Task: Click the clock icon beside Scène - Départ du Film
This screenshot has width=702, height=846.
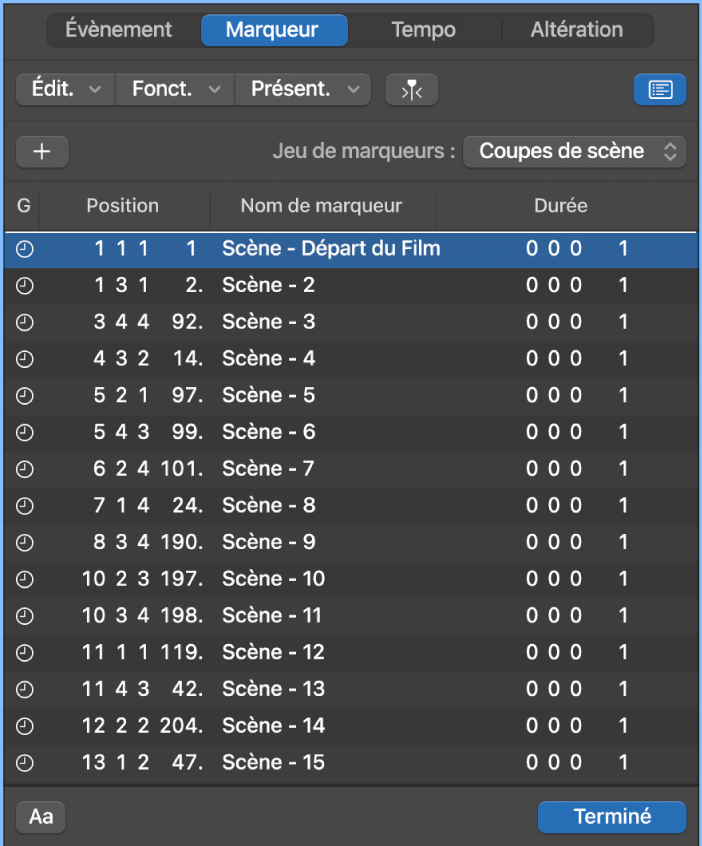Action: point(24,248)
